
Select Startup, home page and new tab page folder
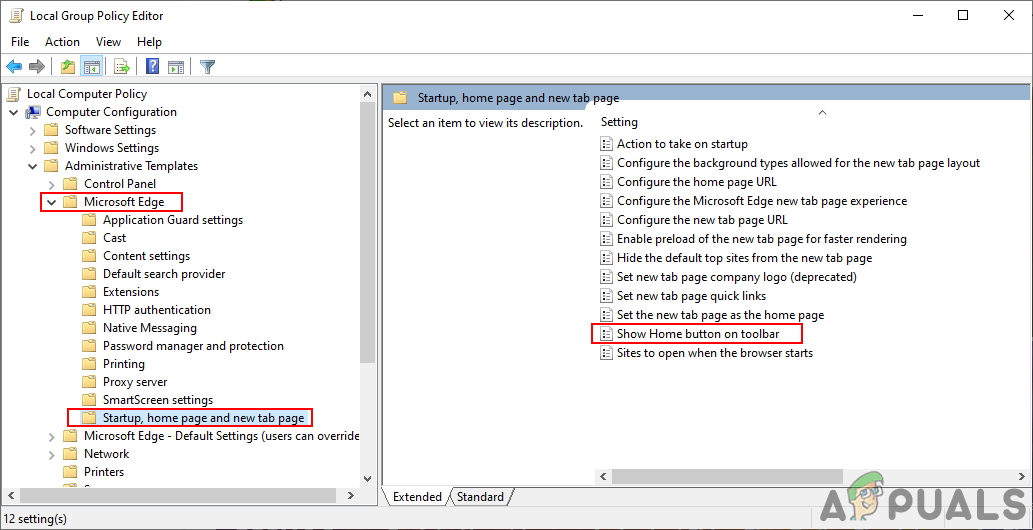204,418
